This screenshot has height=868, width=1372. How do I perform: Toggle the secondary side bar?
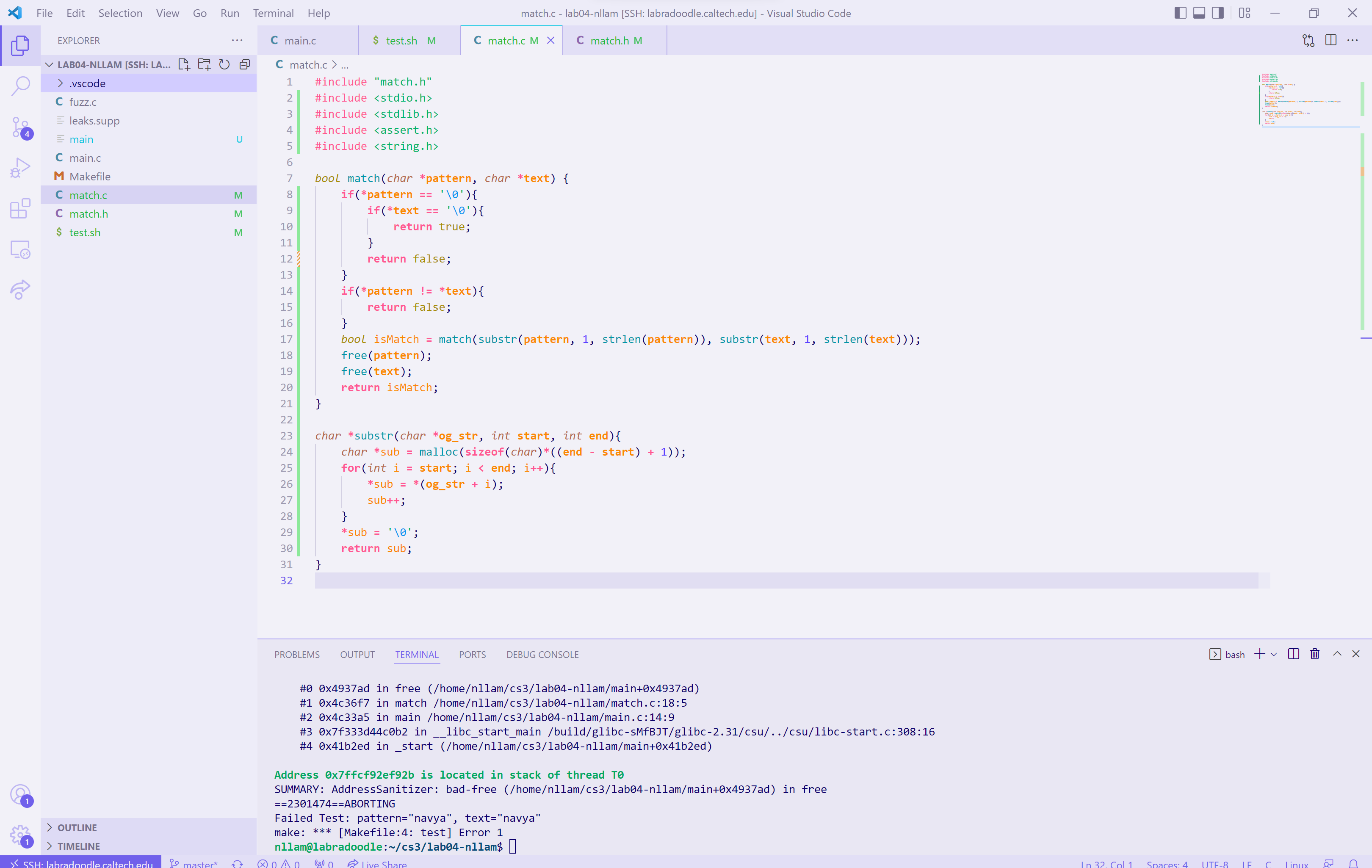tap(1217, 13)
